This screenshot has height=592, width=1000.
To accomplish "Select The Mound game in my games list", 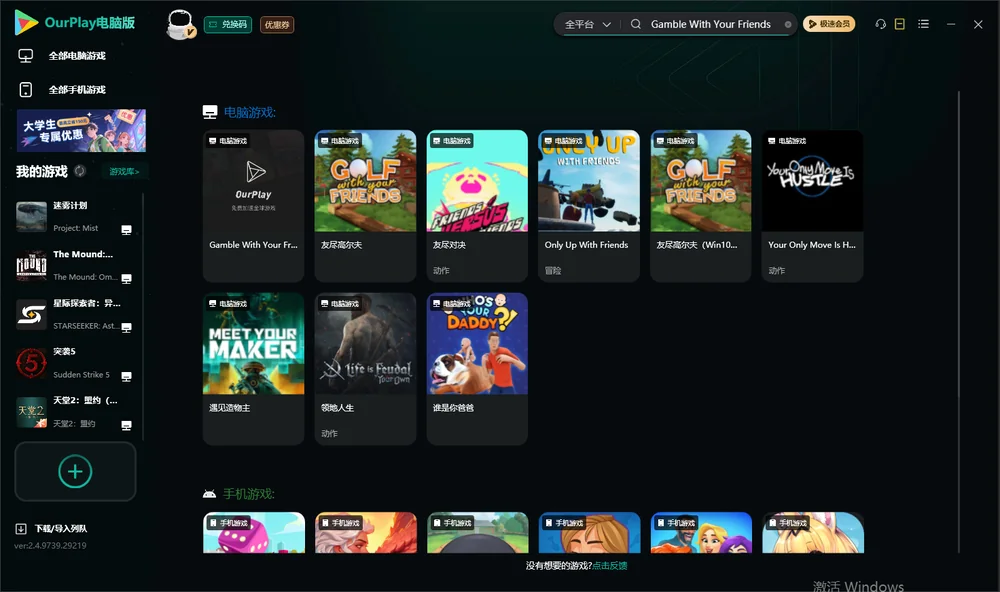I will (75, 266).
